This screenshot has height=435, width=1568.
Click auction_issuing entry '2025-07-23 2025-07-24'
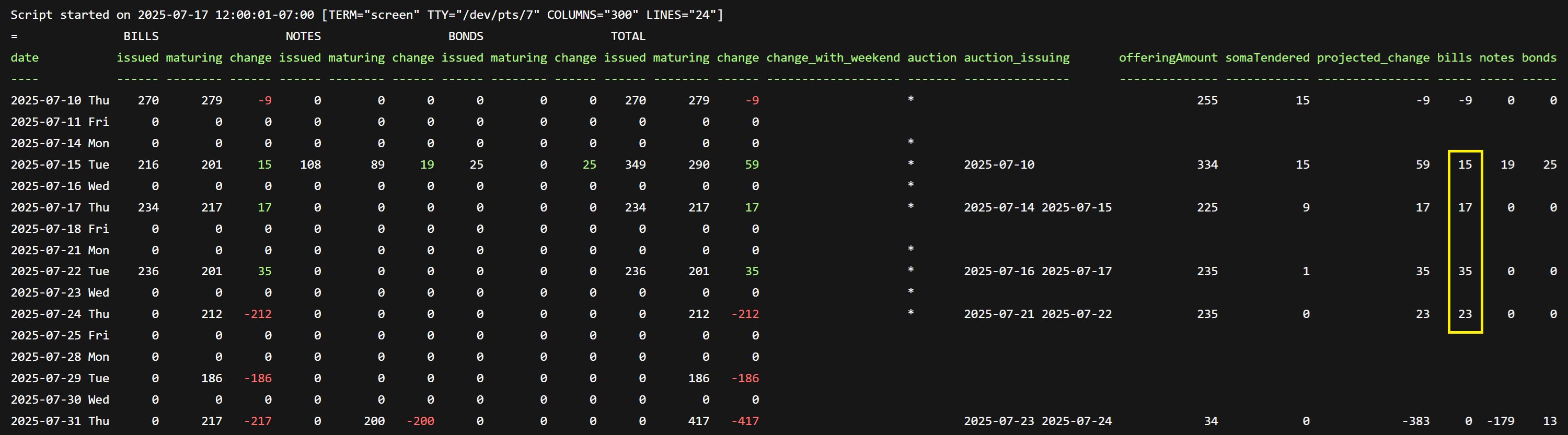click(1038, 421)
